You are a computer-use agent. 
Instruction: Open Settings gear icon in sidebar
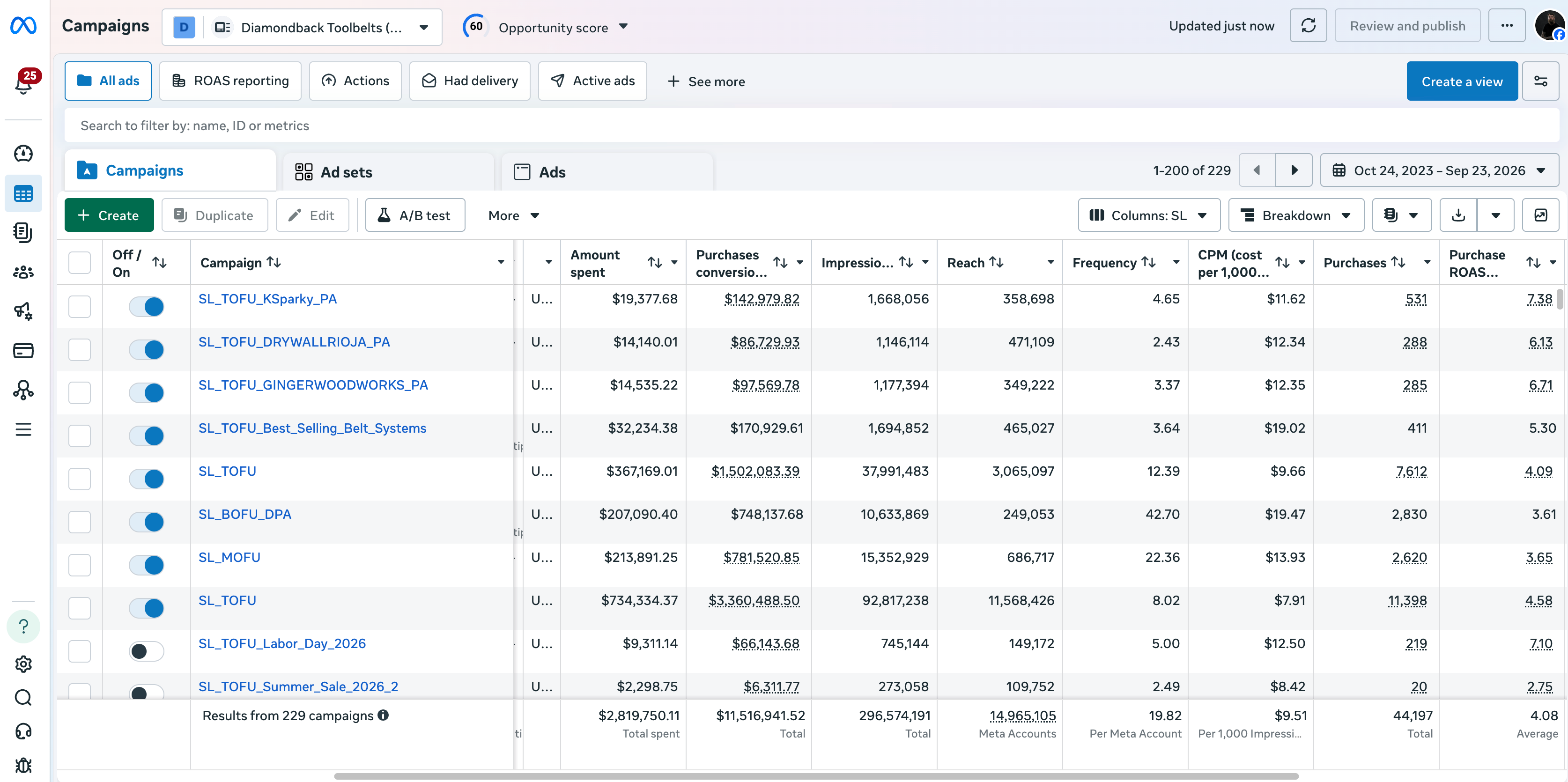pos(23,664)
